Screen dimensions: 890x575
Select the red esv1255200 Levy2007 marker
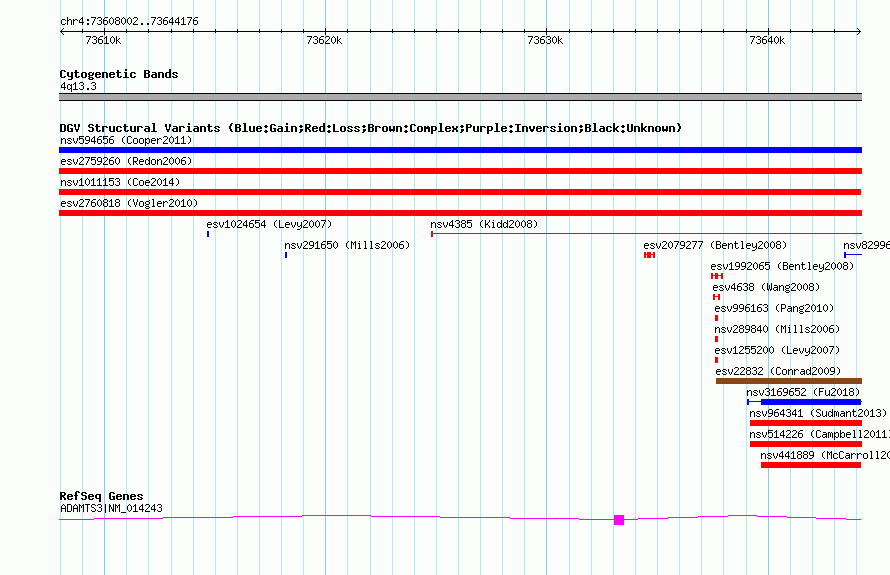716,360
